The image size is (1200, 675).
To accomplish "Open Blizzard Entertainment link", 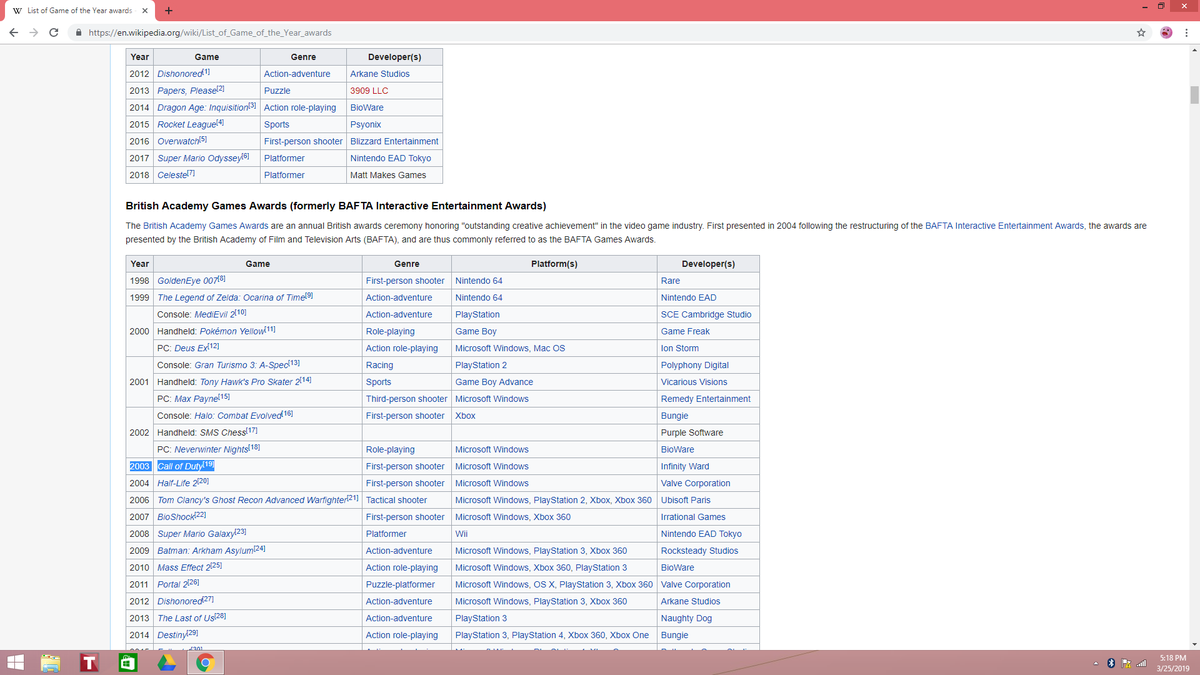I will click(x=394, y=142).
